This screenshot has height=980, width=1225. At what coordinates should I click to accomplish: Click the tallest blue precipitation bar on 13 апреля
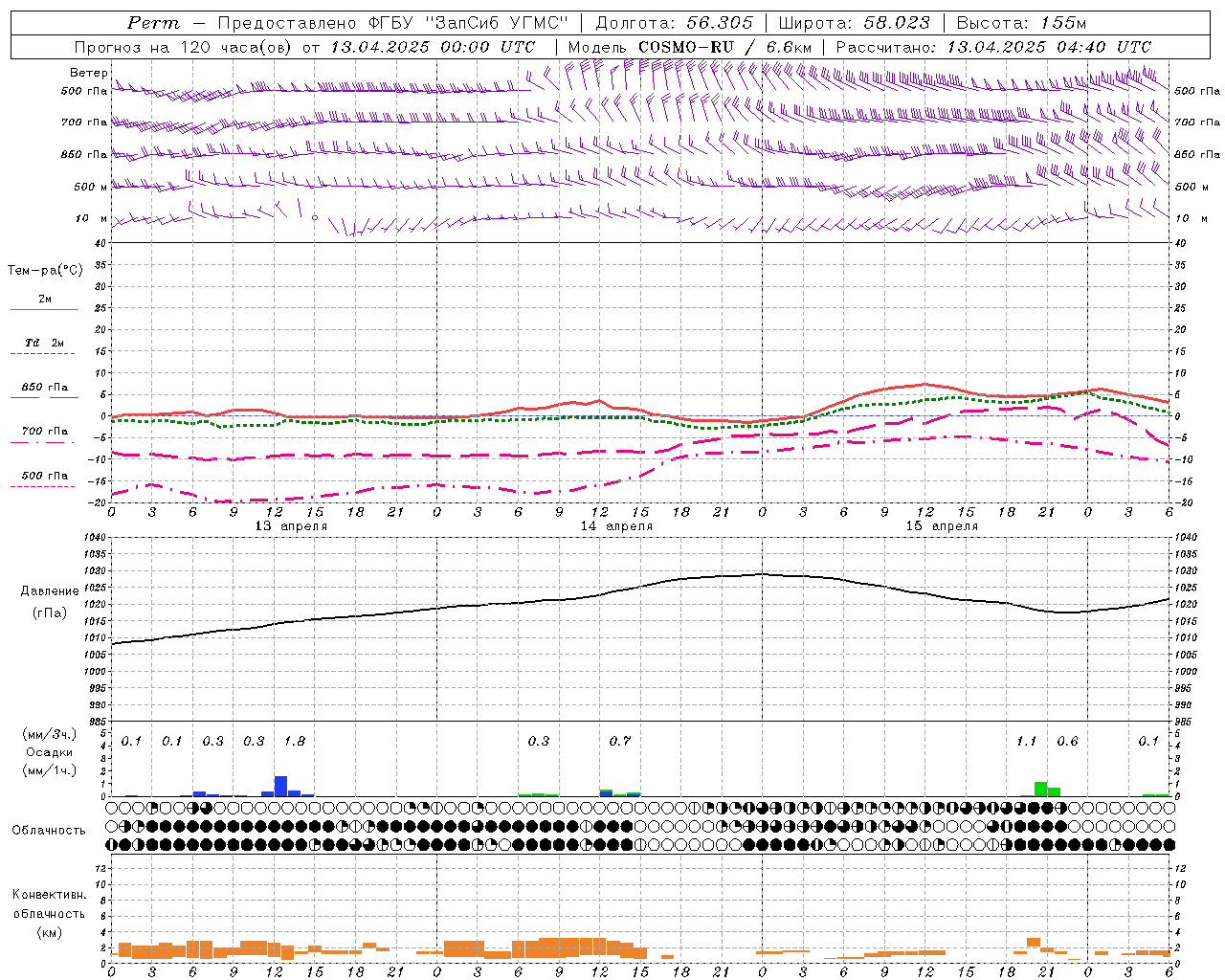pos(281,786)
